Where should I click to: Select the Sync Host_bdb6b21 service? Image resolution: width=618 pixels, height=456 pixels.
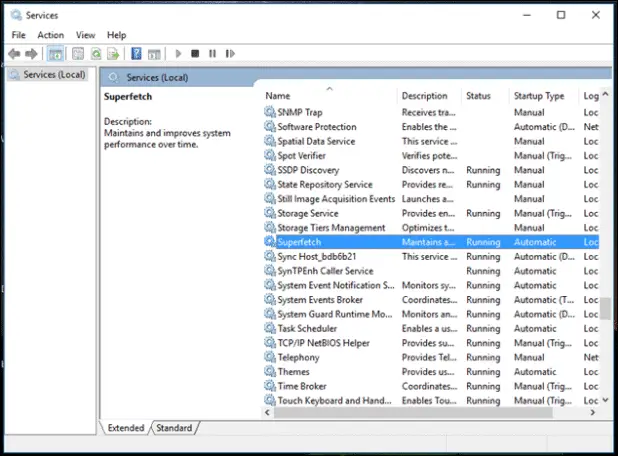coord(431,256)
